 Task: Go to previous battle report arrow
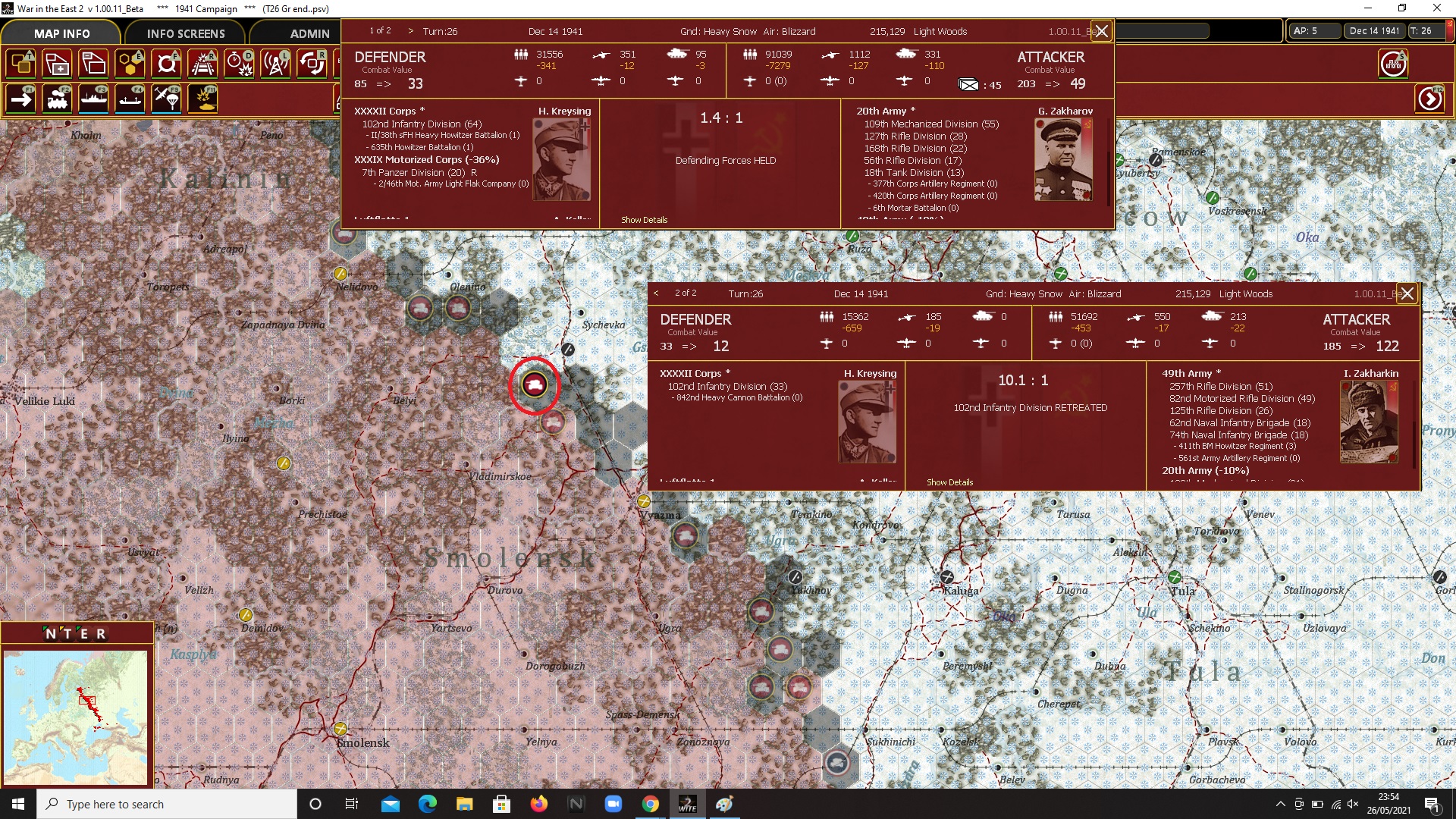(656, 293)
